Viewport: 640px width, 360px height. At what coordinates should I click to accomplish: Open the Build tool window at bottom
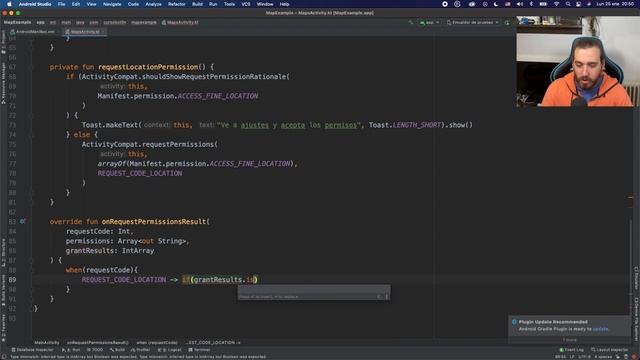(x=117, y=350)
